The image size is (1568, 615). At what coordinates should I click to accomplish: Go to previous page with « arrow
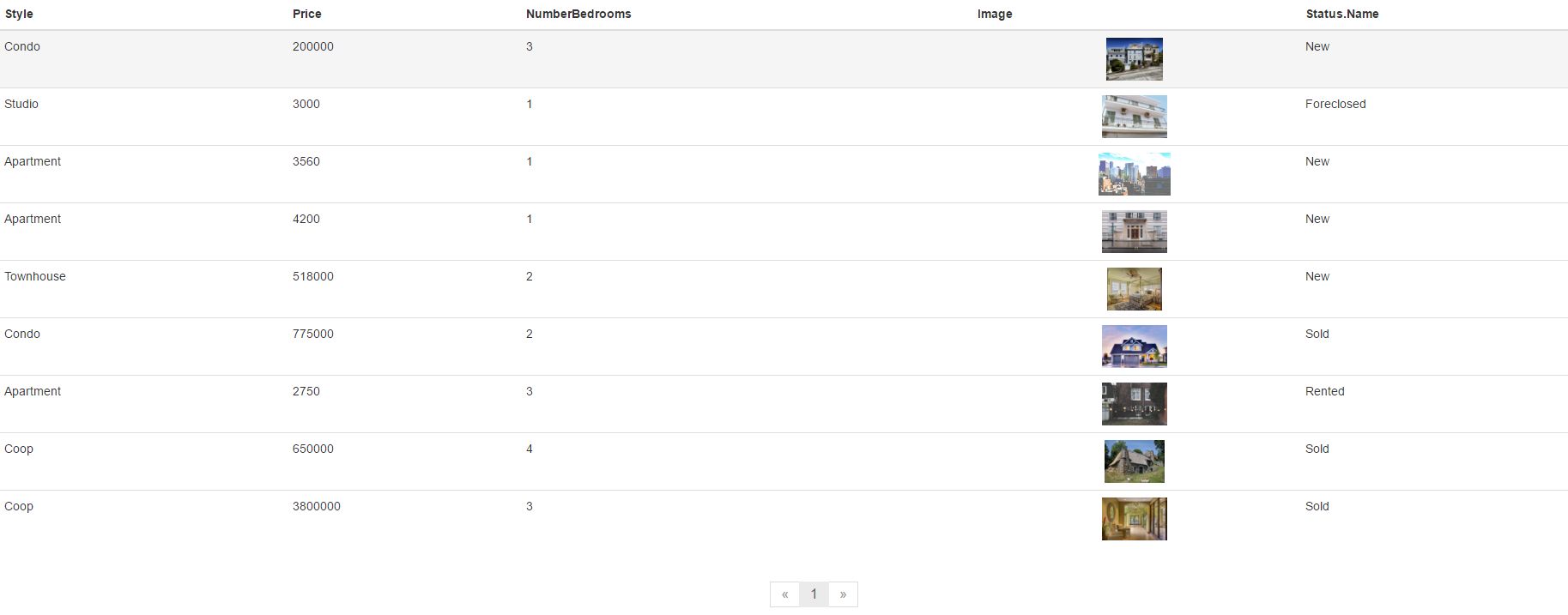click(x=784, y=594)
